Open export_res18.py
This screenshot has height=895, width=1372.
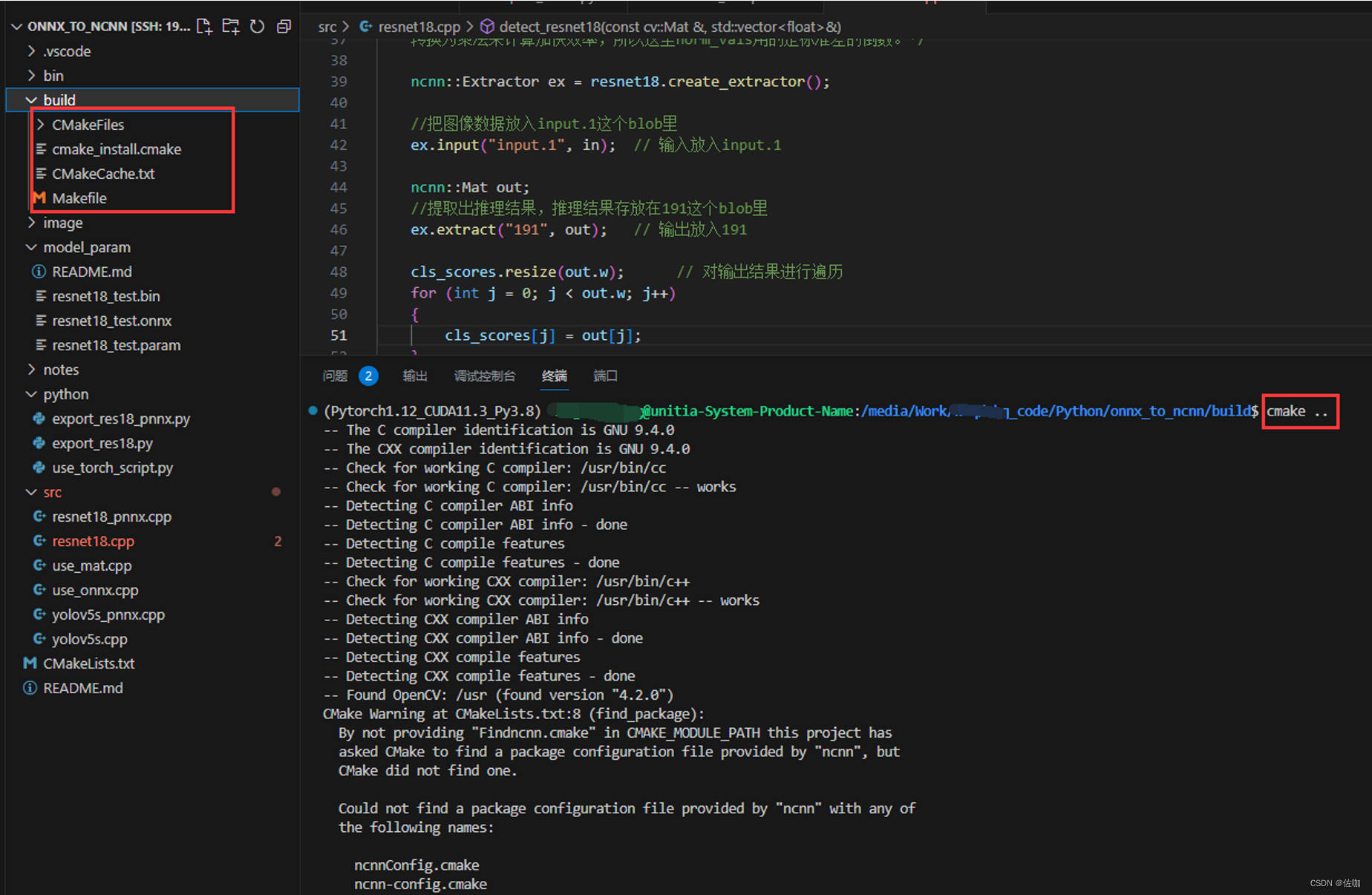102,443
